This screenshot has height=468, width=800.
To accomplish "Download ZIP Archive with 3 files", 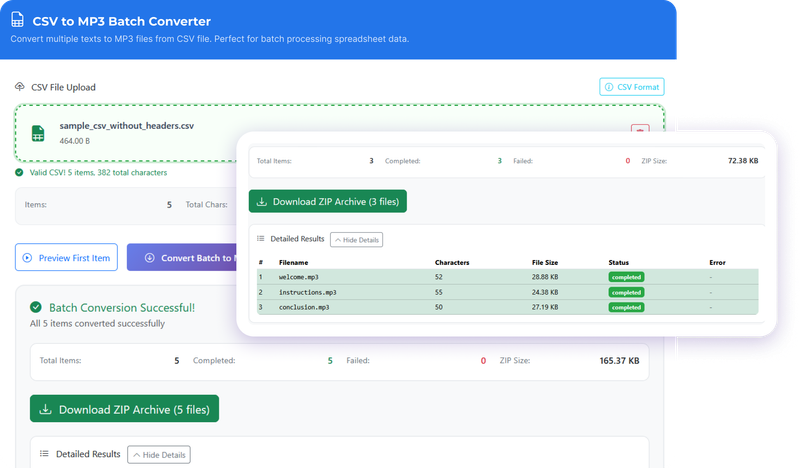I will click(327, 201).
